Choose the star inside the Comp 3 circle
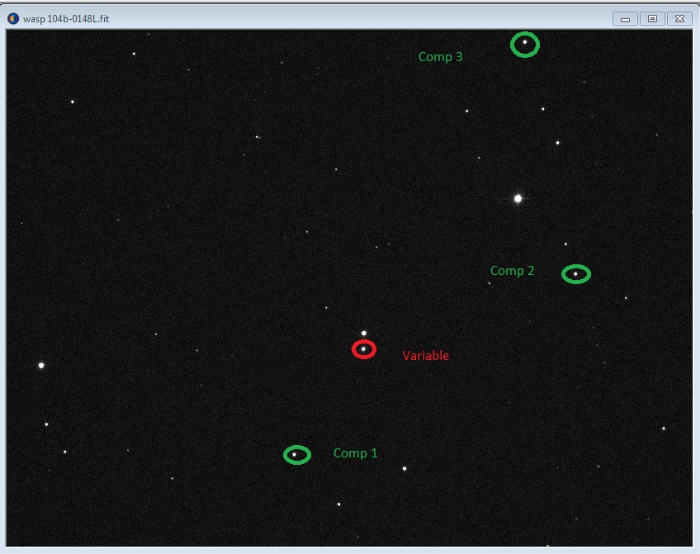700x554 pixels. (525, 43)
